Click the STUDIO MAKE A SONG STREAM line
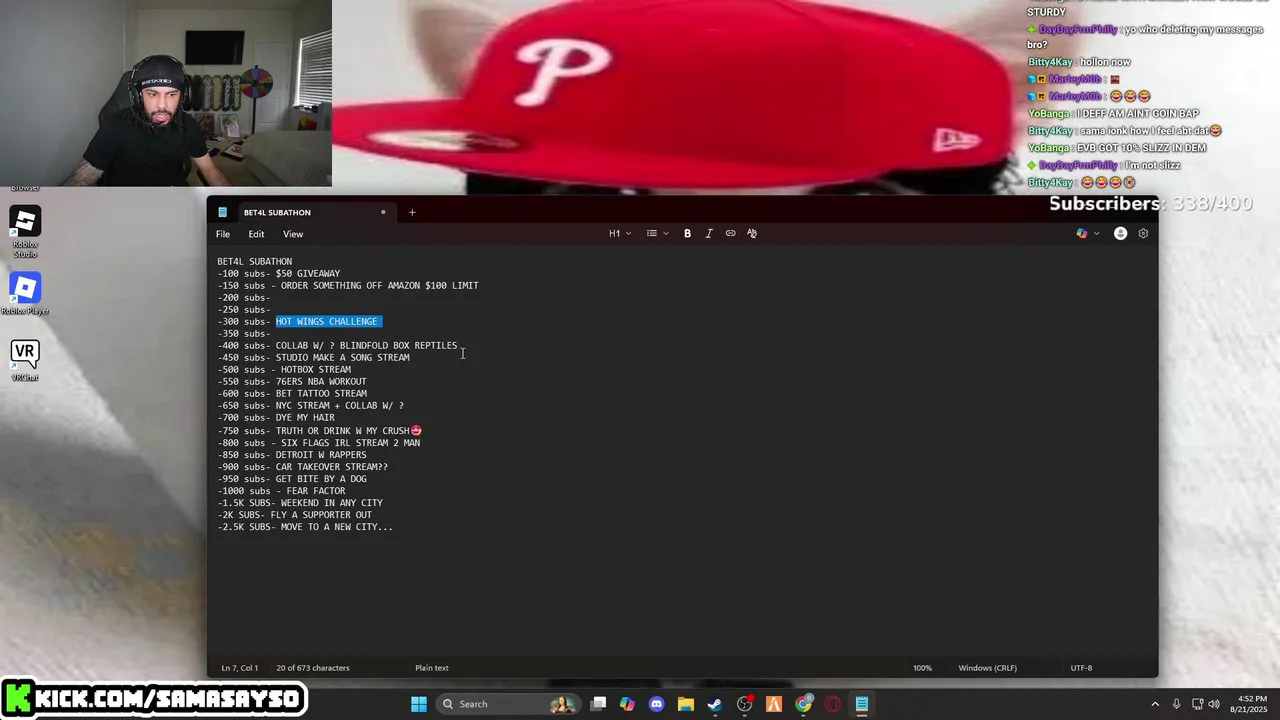The height and width of the screenshot is (720, 1280). click(313, 358)
